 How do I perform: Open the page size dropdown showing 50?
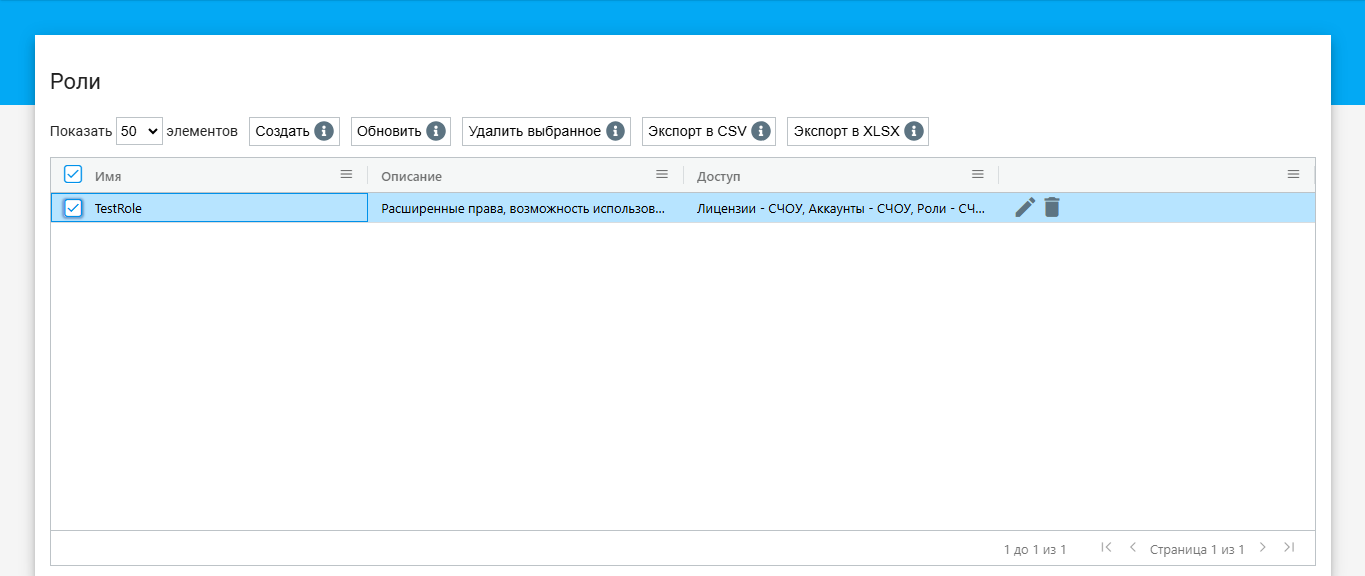[139, 131]
